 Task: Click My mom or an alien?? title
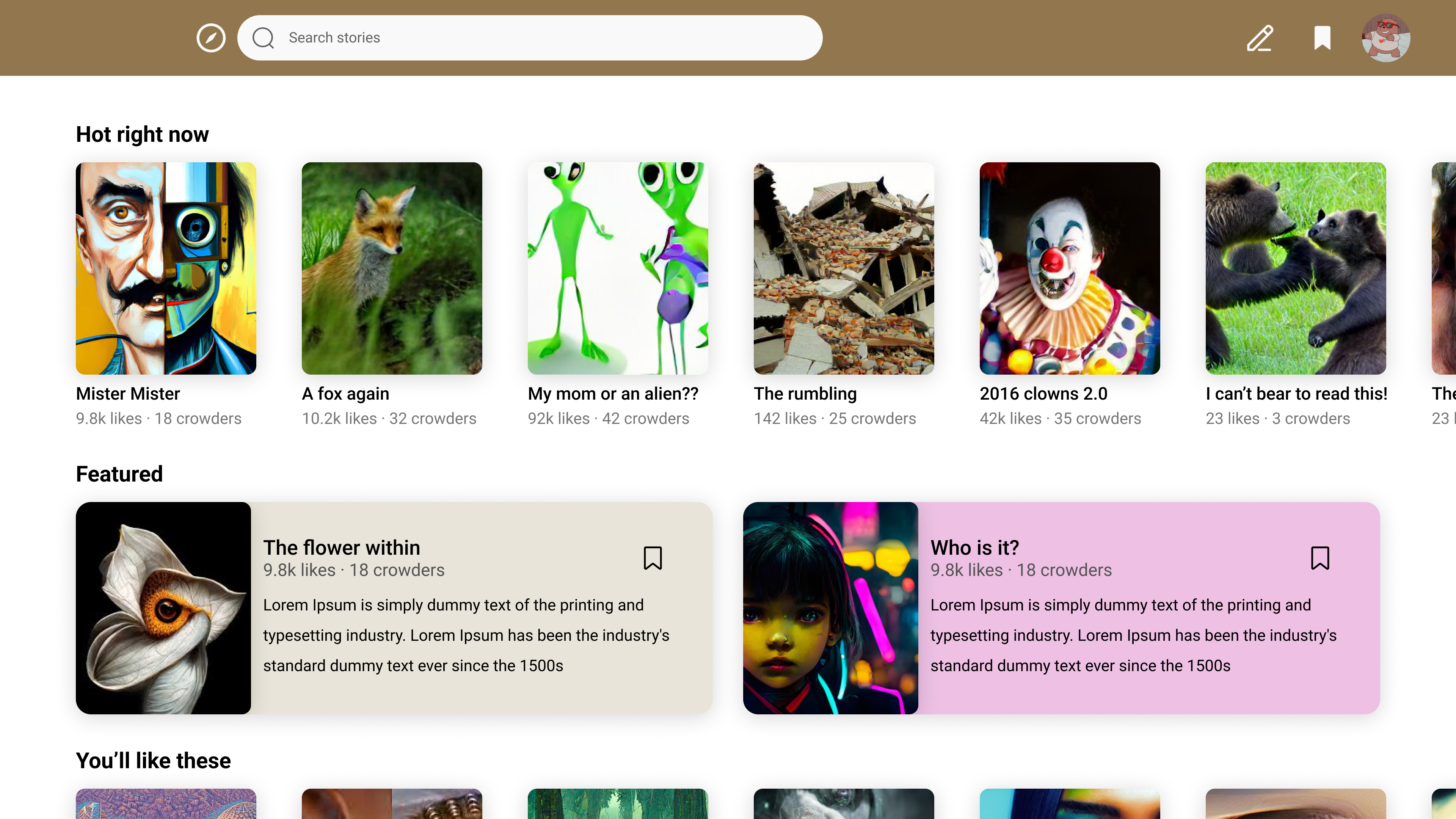(613, 394)
